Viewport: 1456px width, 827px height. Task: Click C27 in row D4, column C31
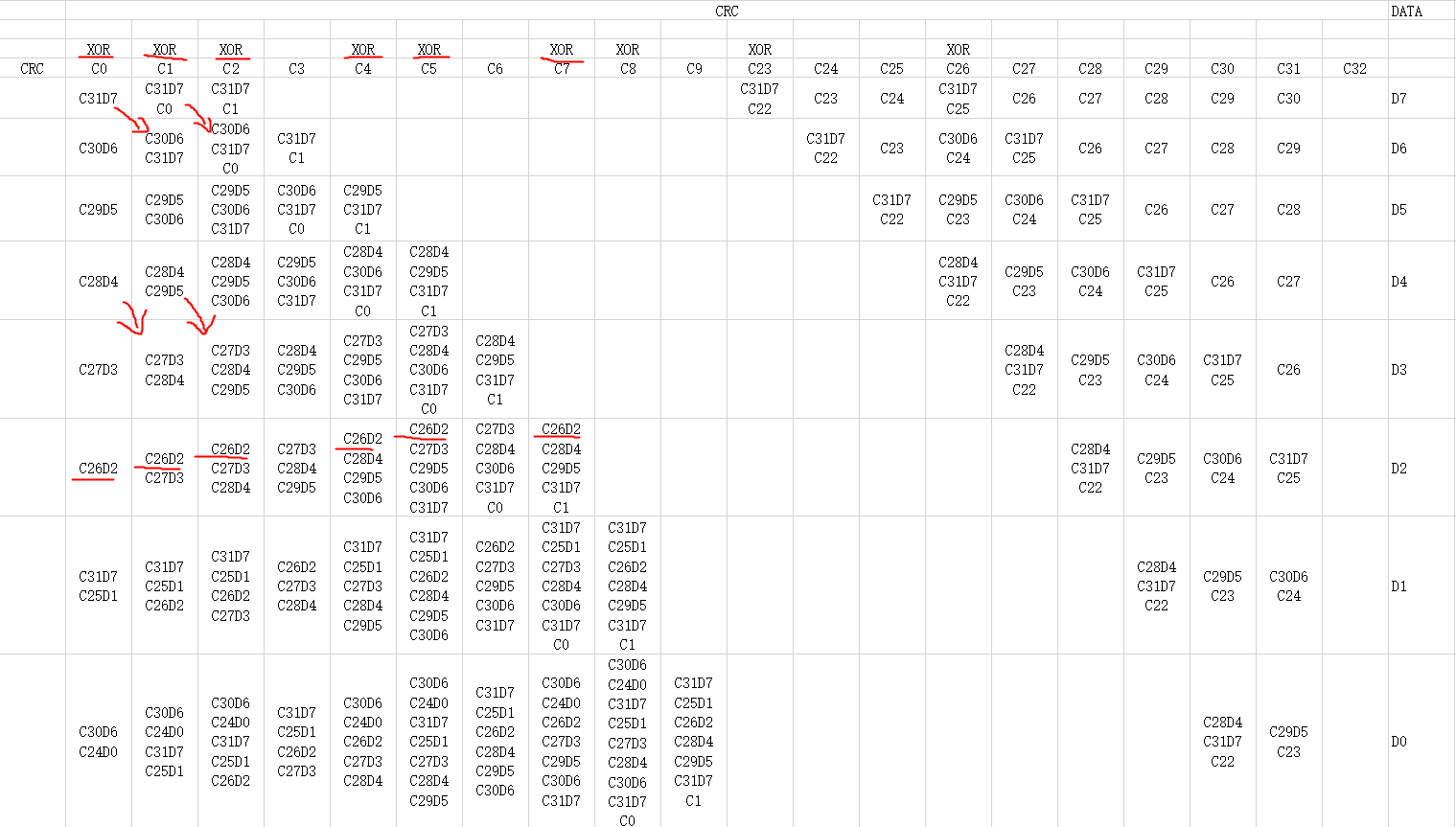tap(1289, 281)
